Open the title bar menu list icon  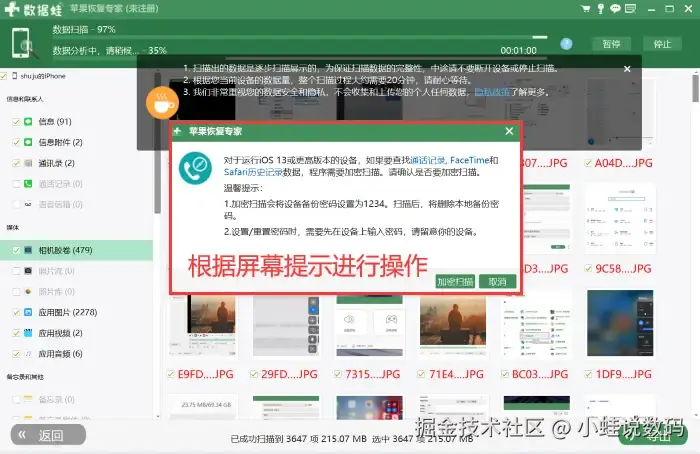click(630, 8)
